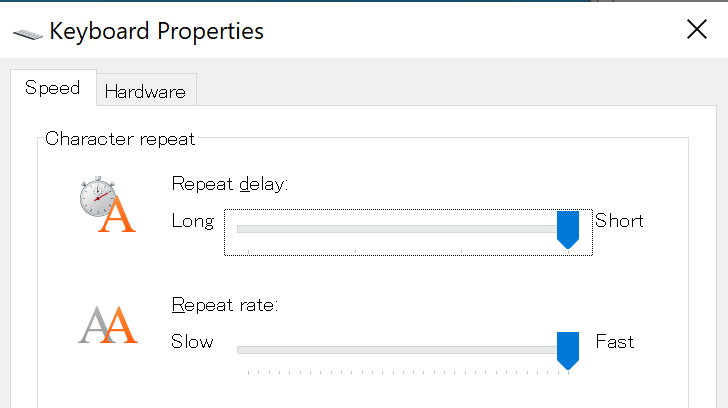
Task: Click the Repeat delay slider track's left end
Action: tap(240, 229)
